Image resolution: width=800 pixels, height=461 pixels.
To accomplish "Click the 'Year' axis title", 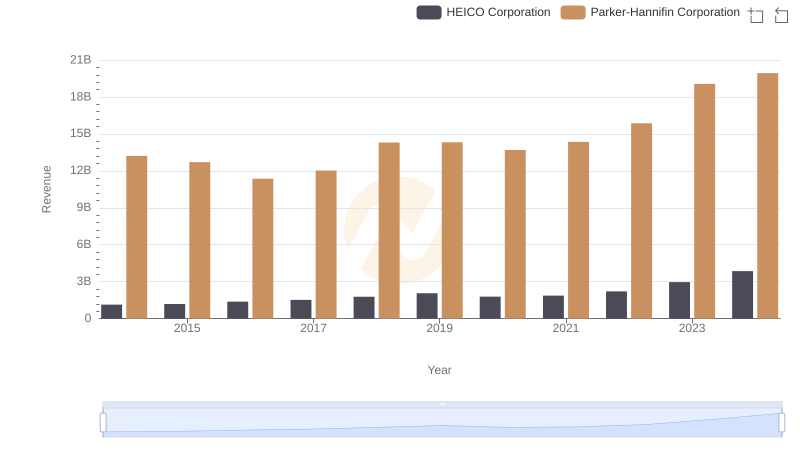I will point(439,370).
